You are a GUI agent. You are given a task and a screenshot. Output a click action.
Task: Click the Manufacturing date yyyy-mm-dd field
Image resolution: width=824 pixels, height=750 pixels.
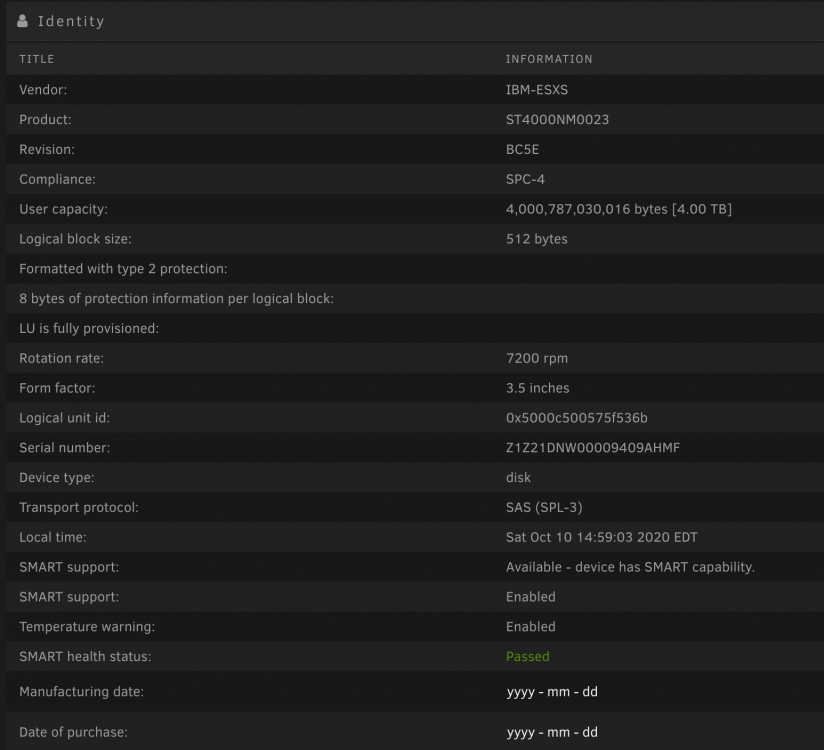[552, 692]
